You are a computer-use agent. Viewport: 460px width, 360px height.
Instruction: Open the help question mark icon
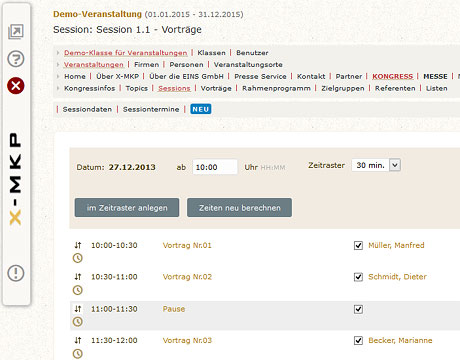coord(16,59)
